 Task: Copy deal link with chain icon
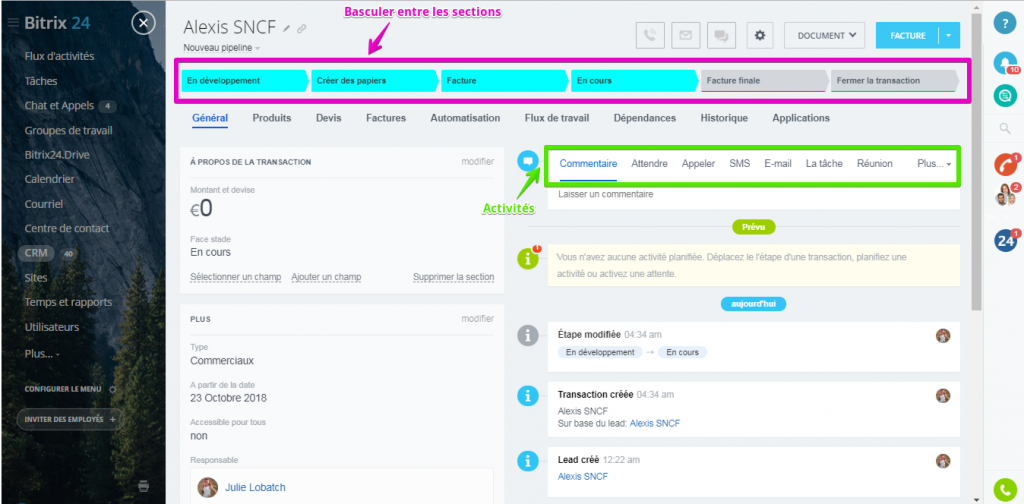pyautogui.click(x=301, y=29)
